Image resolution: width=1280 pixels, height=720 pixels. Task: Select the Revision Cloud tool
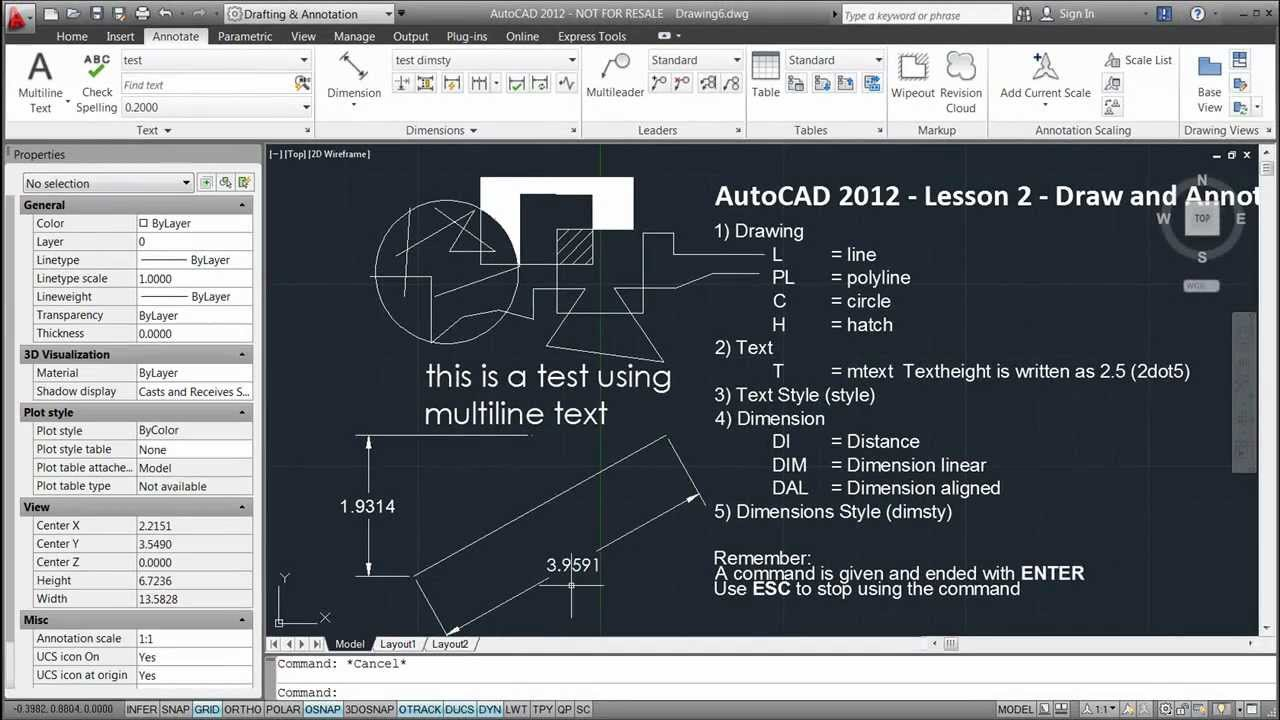tap(961, 82)
